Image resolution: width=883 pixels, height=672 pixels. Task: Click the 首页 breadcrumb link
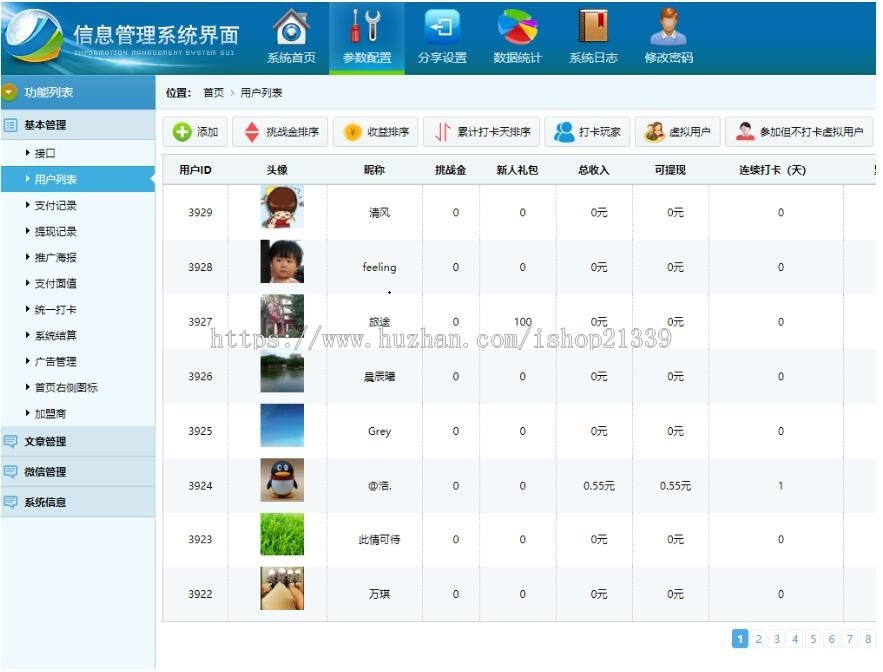(213, 92)
